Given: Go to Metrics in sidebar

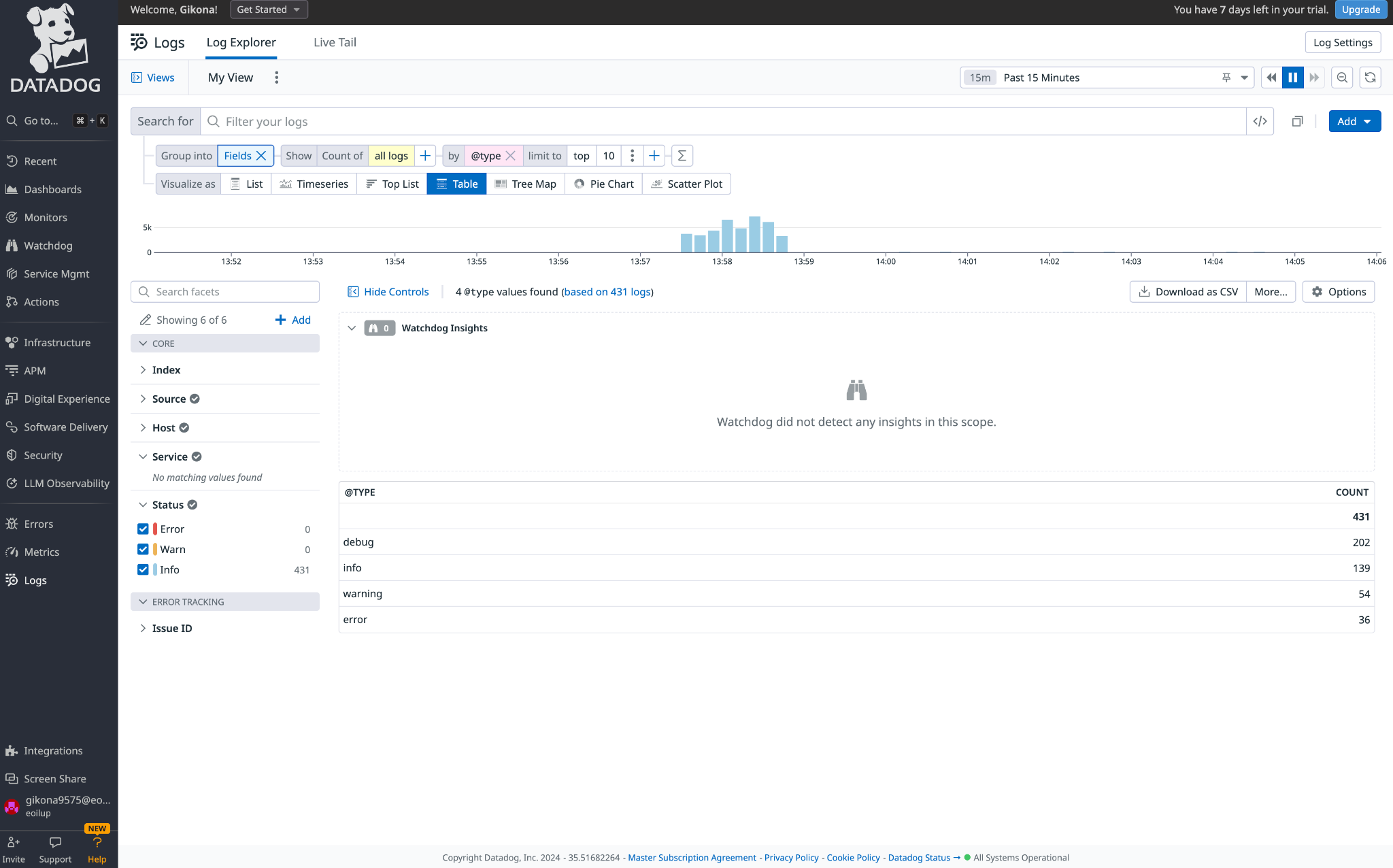Looking at the screenshot, I should click(41, 552).
